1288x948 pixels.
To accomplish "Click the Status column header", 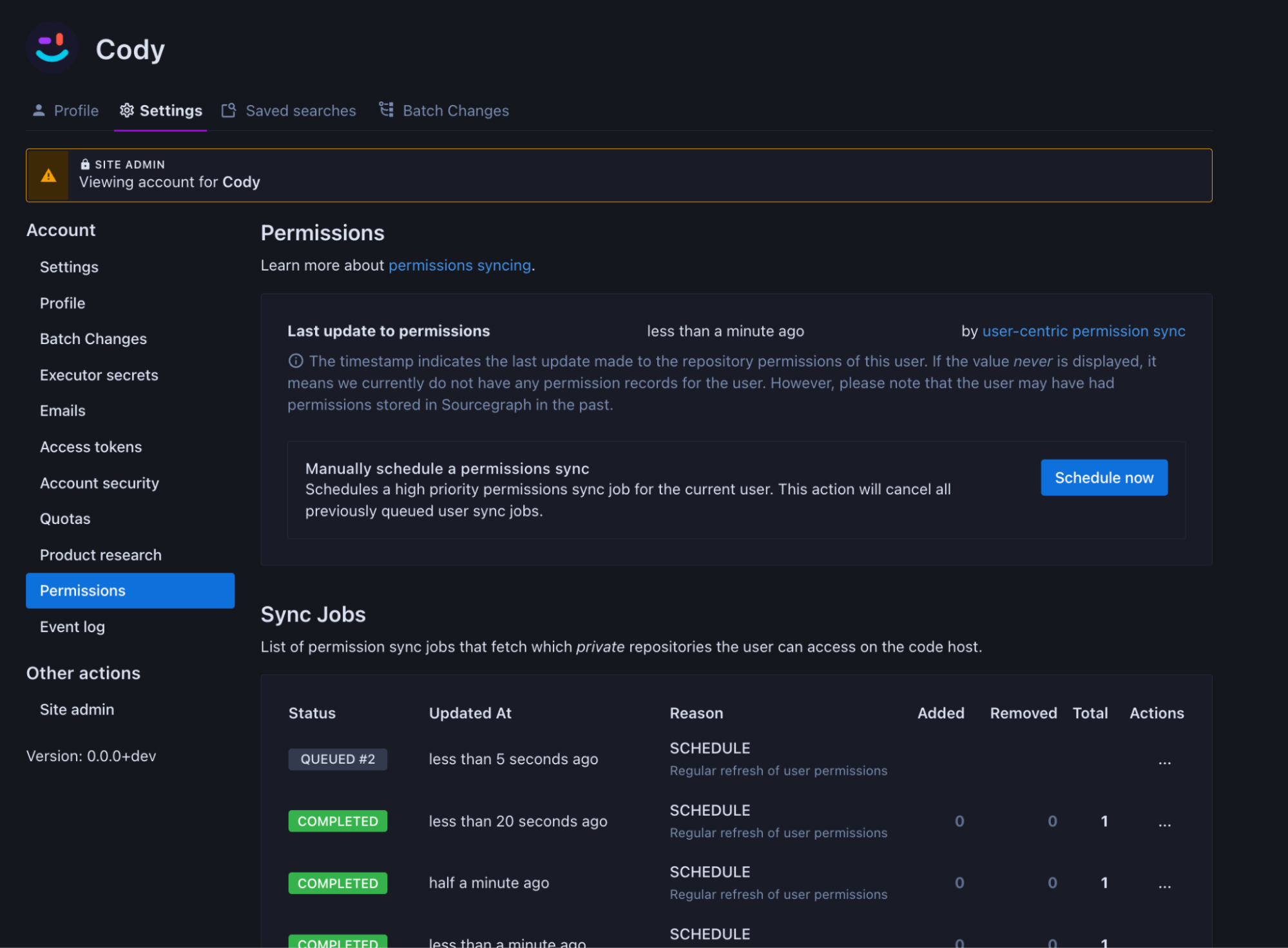I will [x=312, y=713].
